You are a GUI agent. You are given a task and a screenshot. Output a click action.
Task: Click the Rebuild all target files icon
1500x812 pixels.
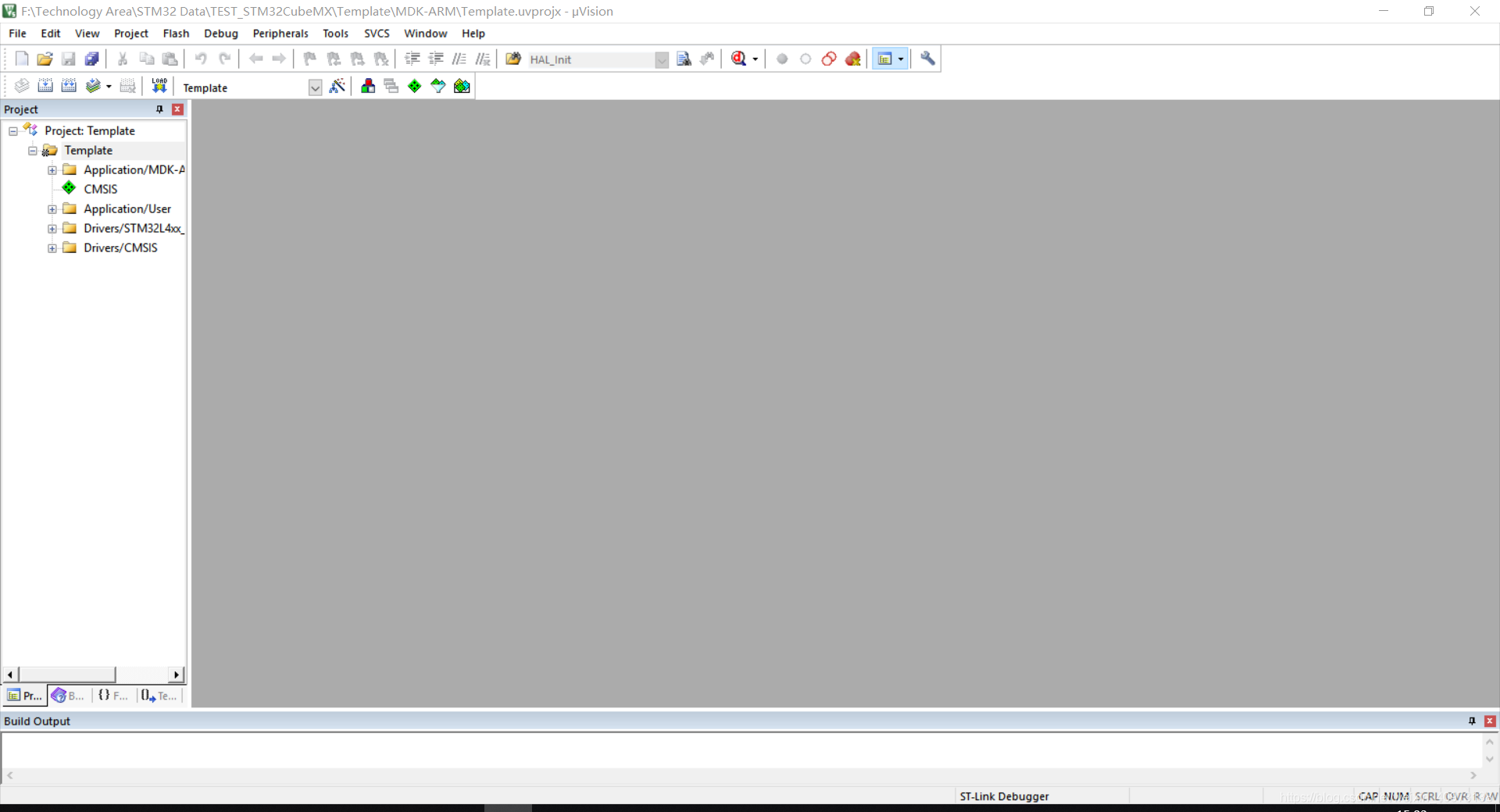click(x=69, y=86)
